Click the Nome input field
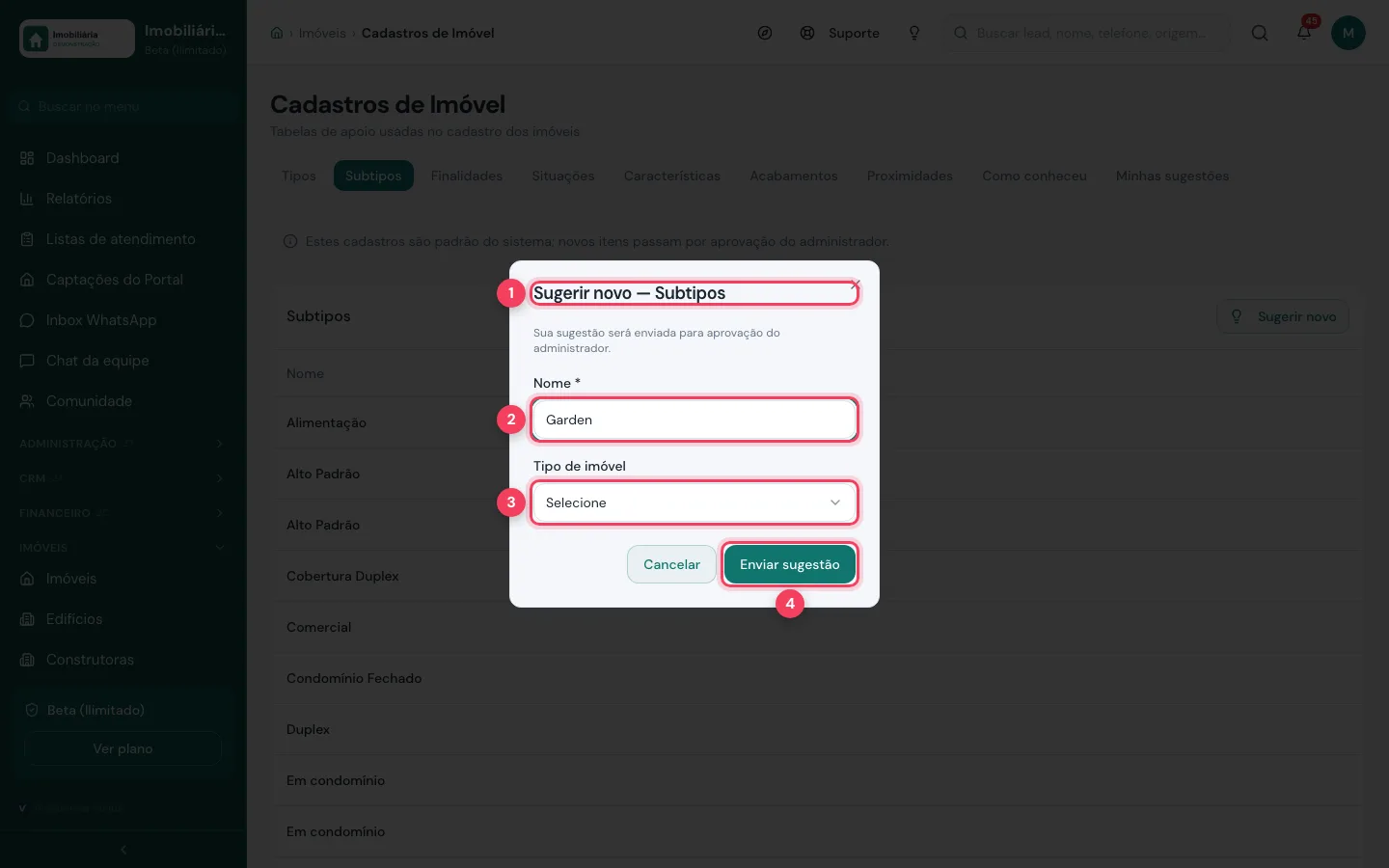 tap(694, 420)
